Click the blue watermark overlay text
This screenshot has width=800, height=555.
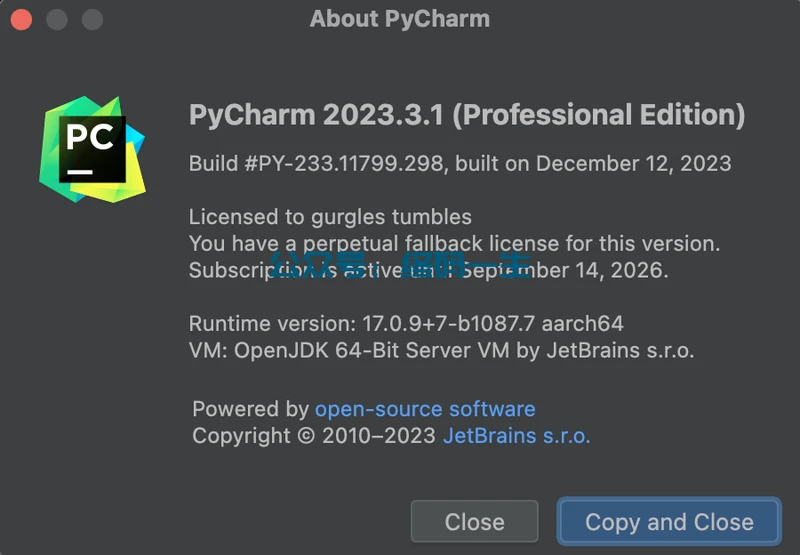click(x=400, y=266)
